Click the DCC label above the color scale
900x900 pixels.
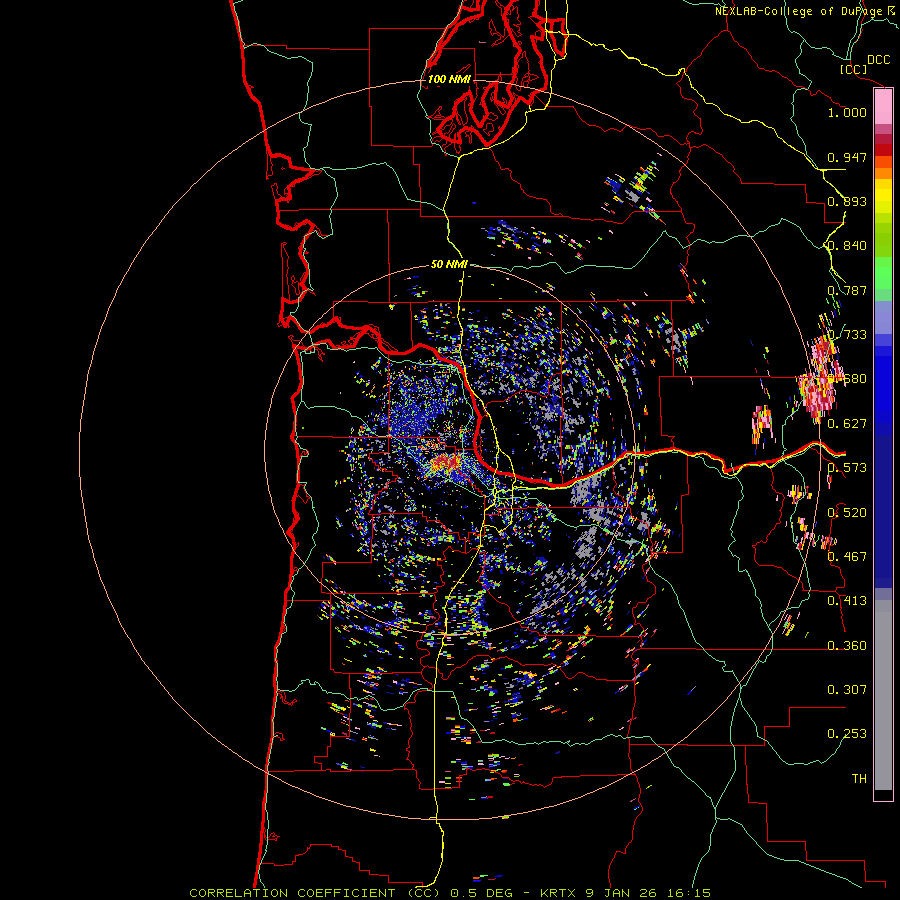tap(878, 60)
